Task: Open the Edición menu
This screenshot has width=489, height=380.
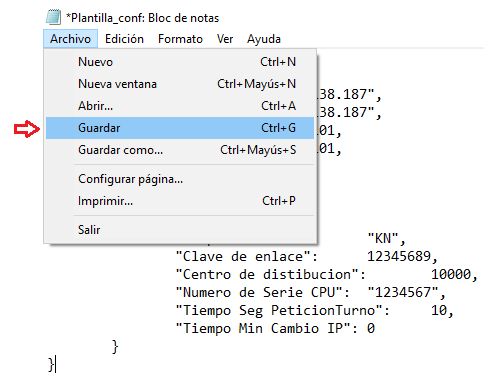Action: coord(124,39)
